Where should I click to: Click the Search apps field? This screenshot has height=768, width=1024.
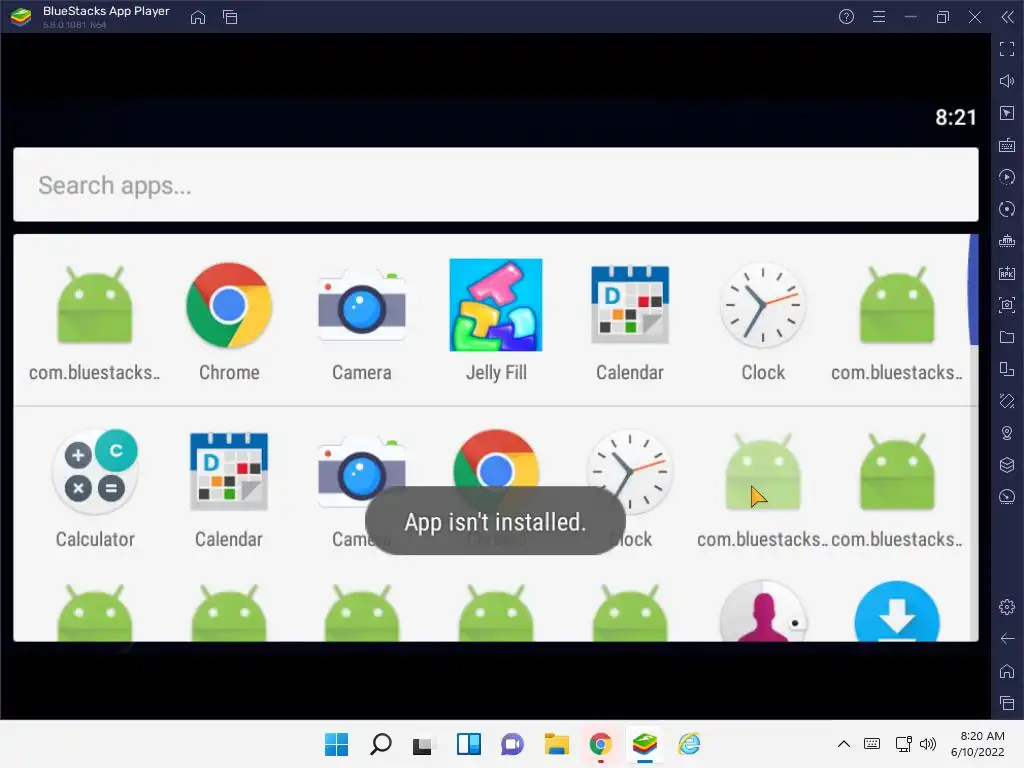[496, 185]
